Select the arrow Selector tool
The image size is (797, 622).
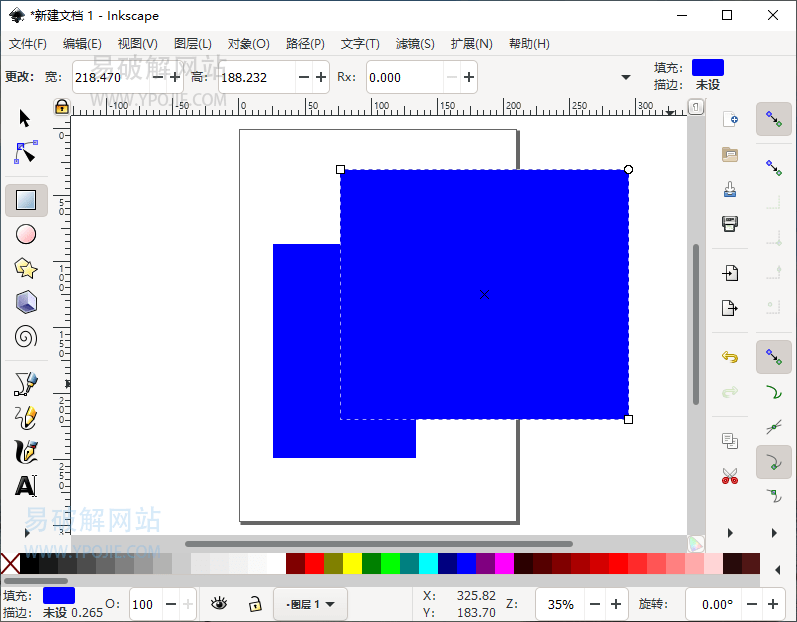point(24,118)
